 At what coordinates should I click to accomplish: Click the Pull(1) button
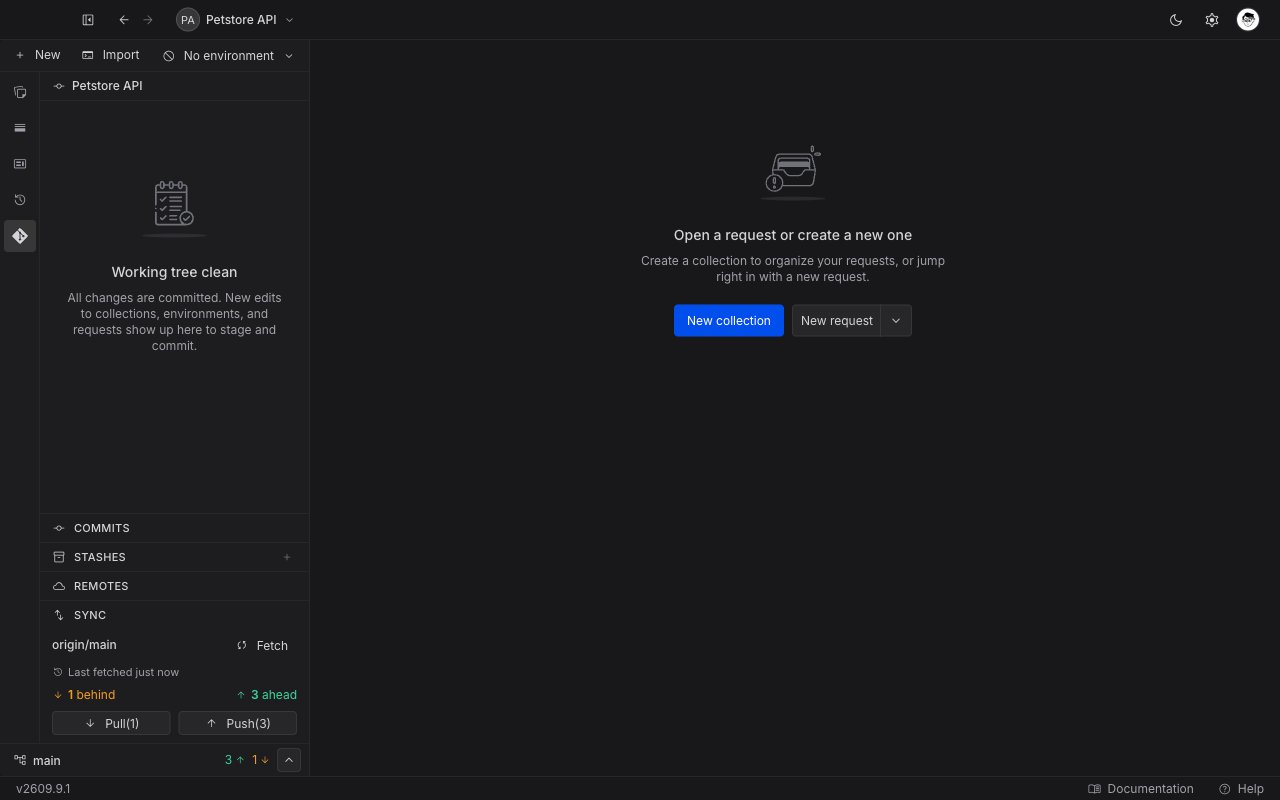point(111,723)
